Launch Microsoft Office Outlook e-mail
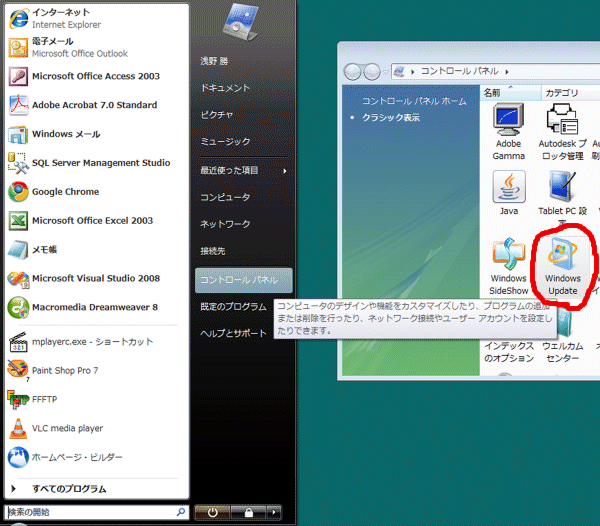This screenshot has width=600, height=526. [97, 47]
